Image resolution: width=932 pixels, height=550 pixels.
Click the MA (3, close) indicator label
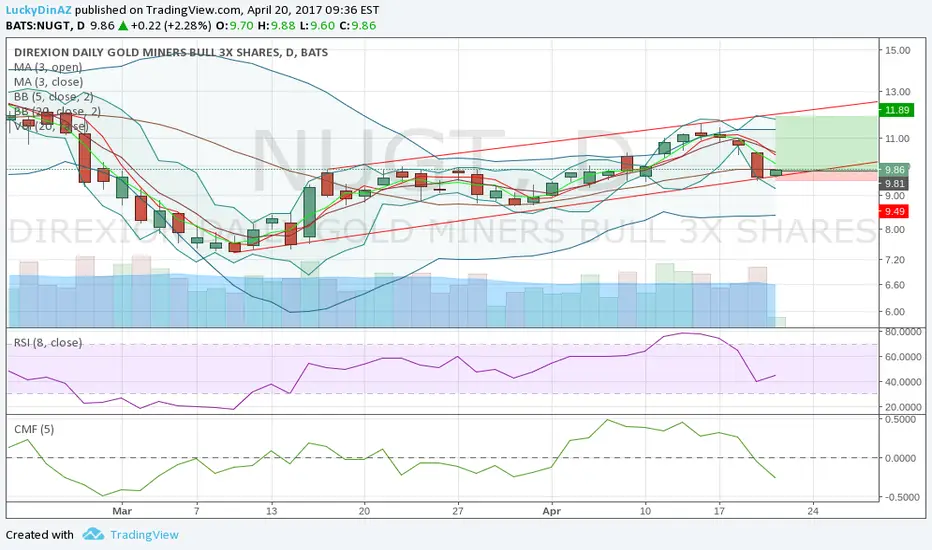(x=49, y=82)
